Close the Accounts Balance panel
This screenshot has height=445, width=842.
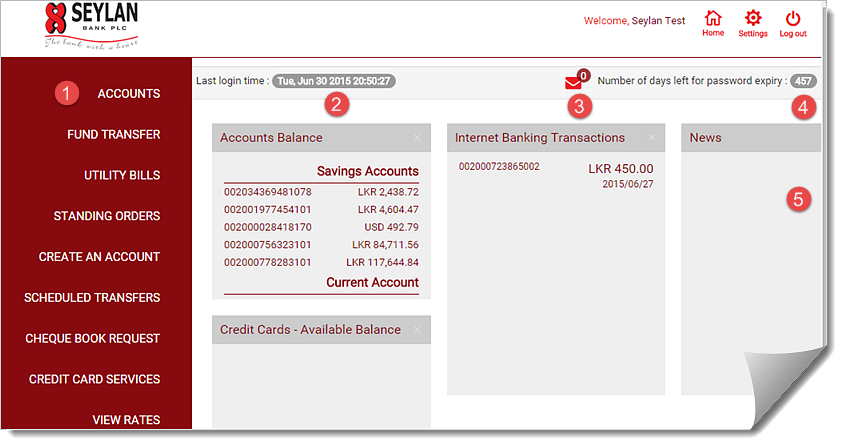417,138
